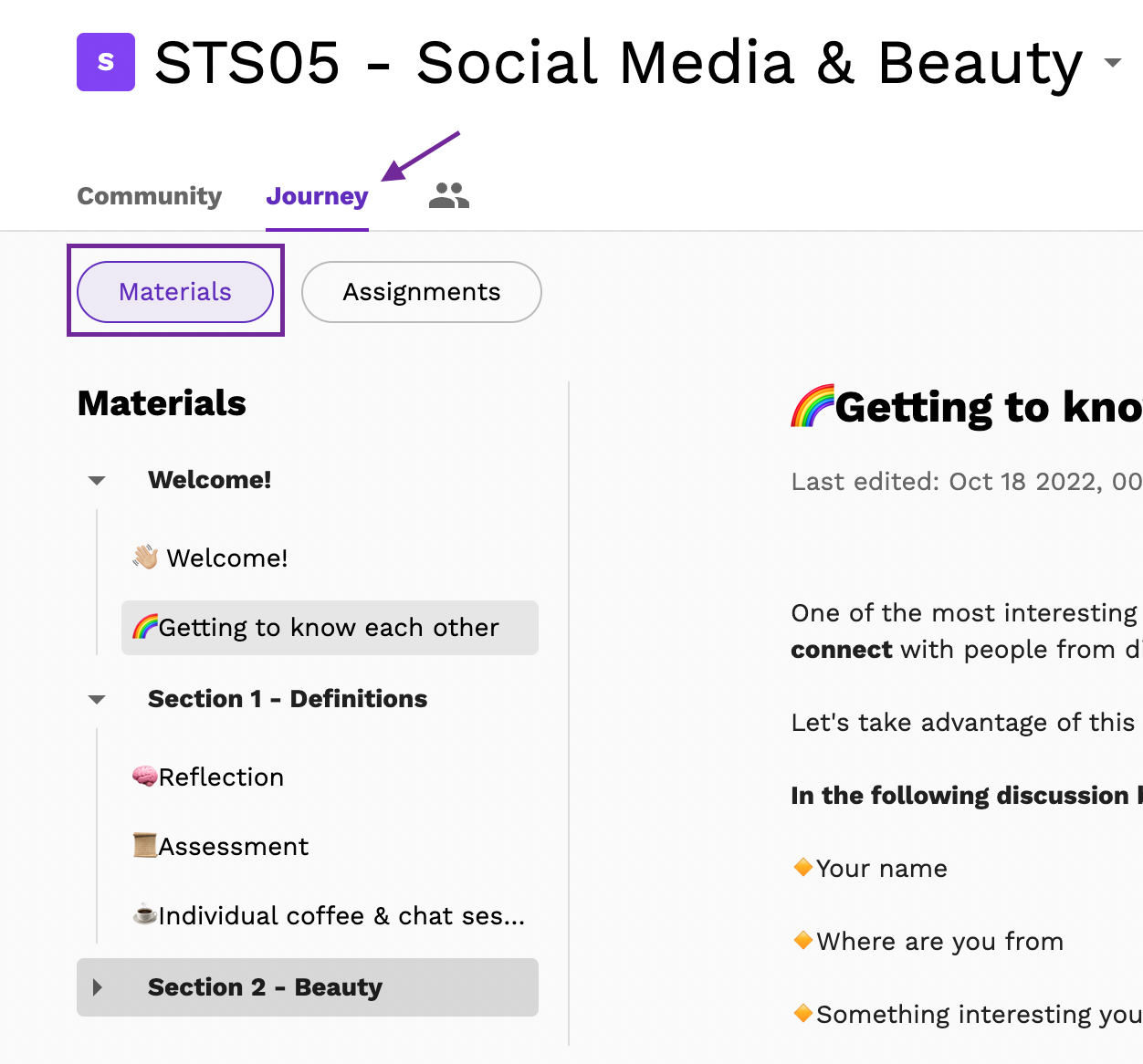Click the 'Let's take advantage of this' line
This screenshot has height=1064, width=1143.
tap(963, 723)
